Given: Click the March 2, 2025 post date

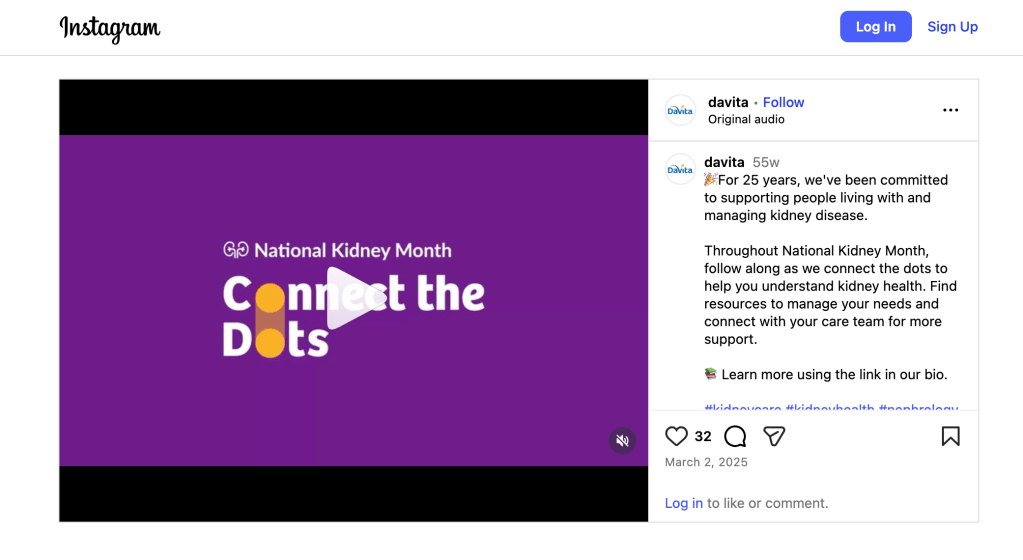Looking at the screenshot, I should pyautogui.click(x=706, y=462).
